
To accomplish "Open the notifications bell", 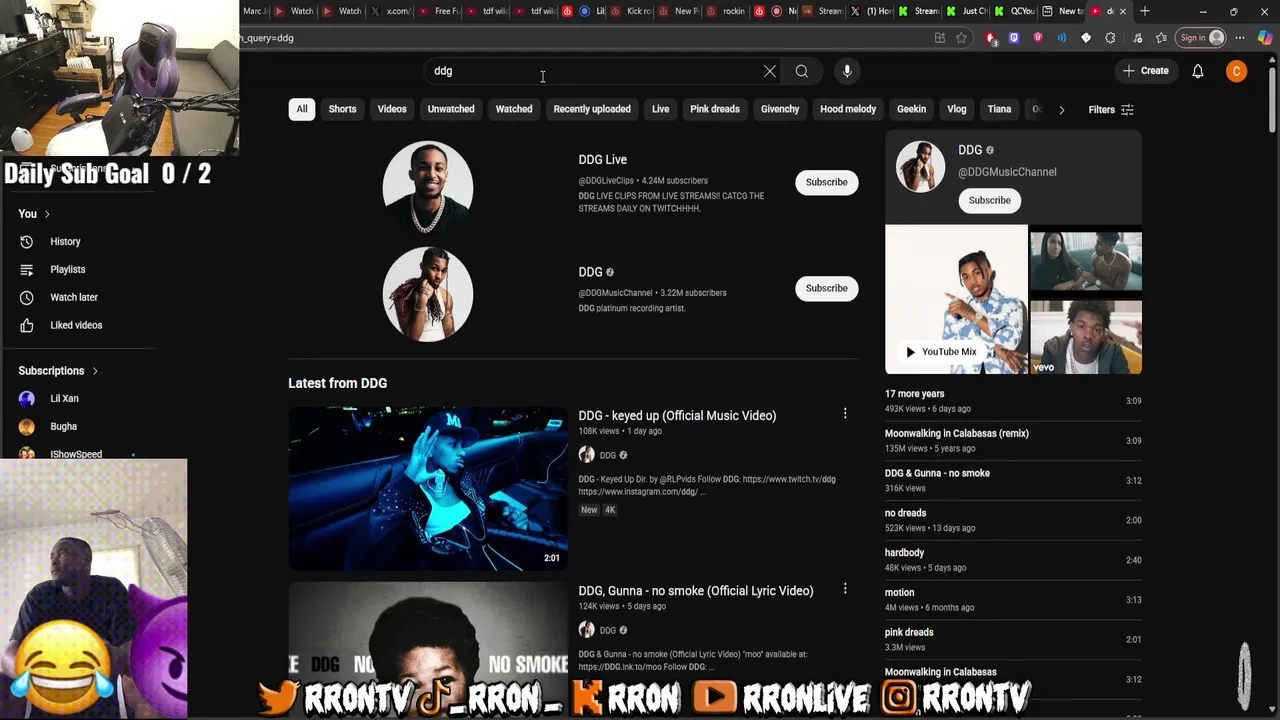I will click(x=1198, y=71).
